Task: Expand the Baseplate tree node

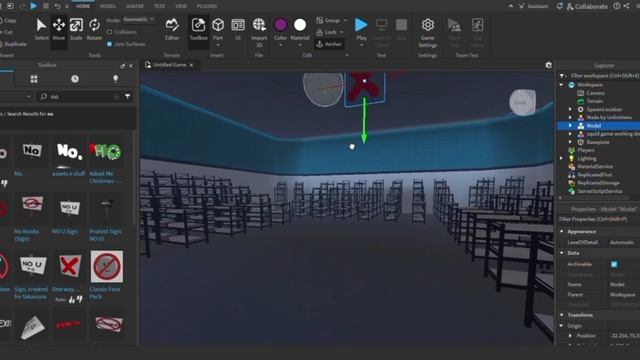Action: point(570,142)
